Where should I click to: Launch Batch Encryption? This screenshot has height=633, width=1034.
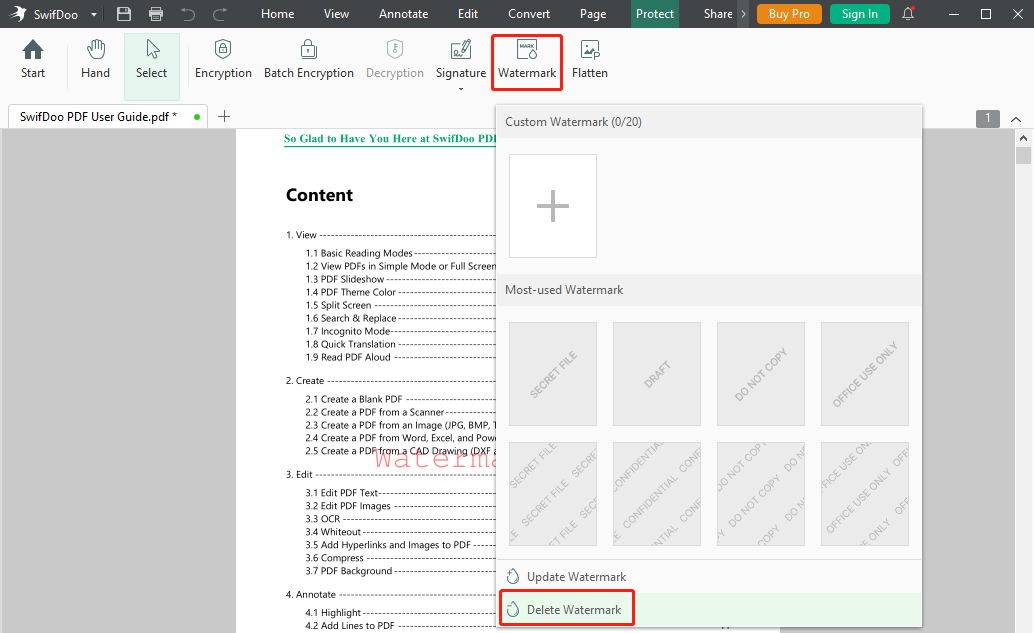coord(309,59)
